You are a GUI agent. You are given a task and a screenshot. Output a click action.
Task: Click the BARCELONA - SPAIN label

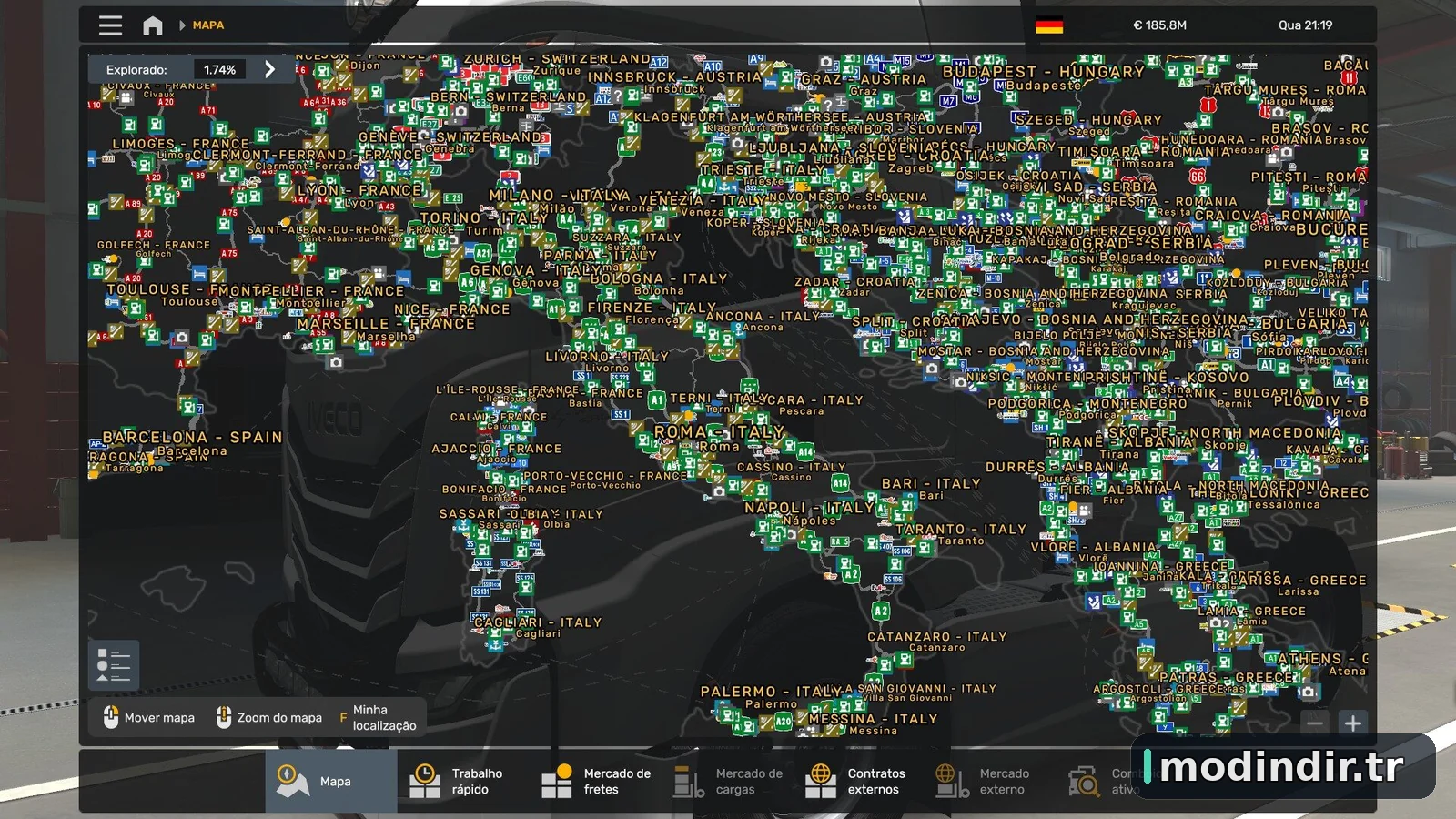click(x=192, y=437)
